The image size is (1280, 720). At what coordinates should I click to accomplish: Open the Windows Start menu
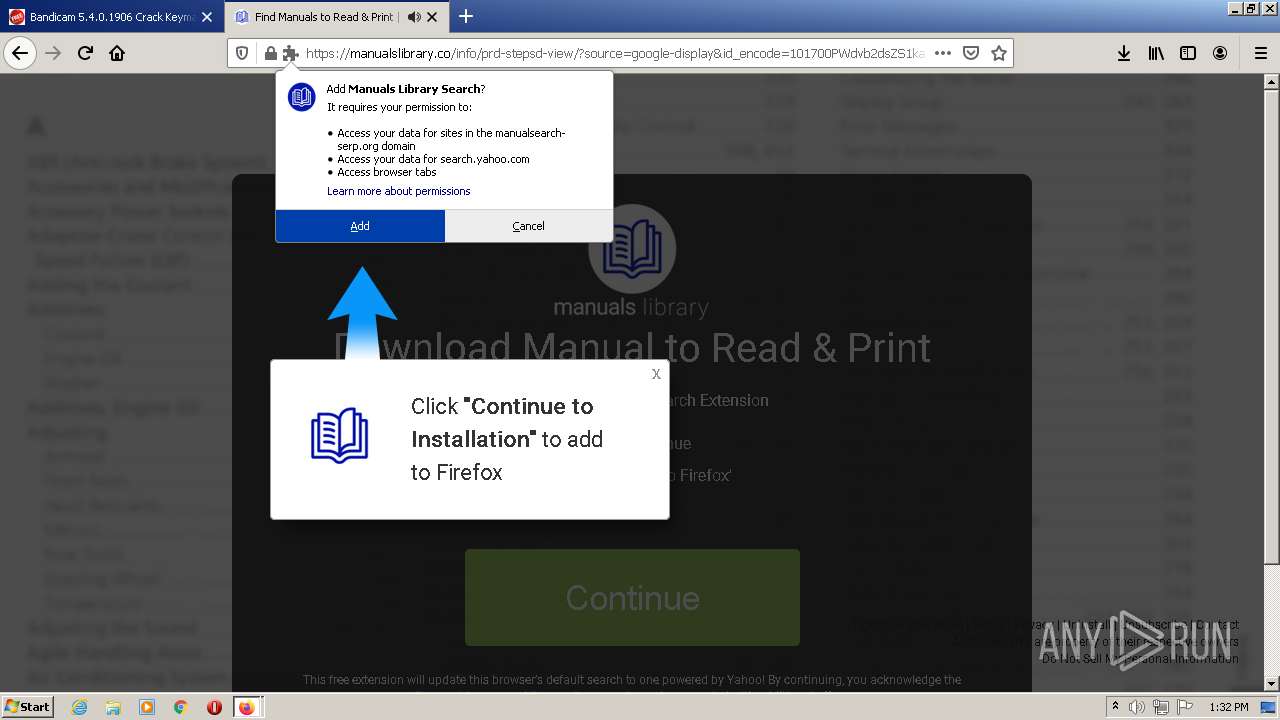28,706
